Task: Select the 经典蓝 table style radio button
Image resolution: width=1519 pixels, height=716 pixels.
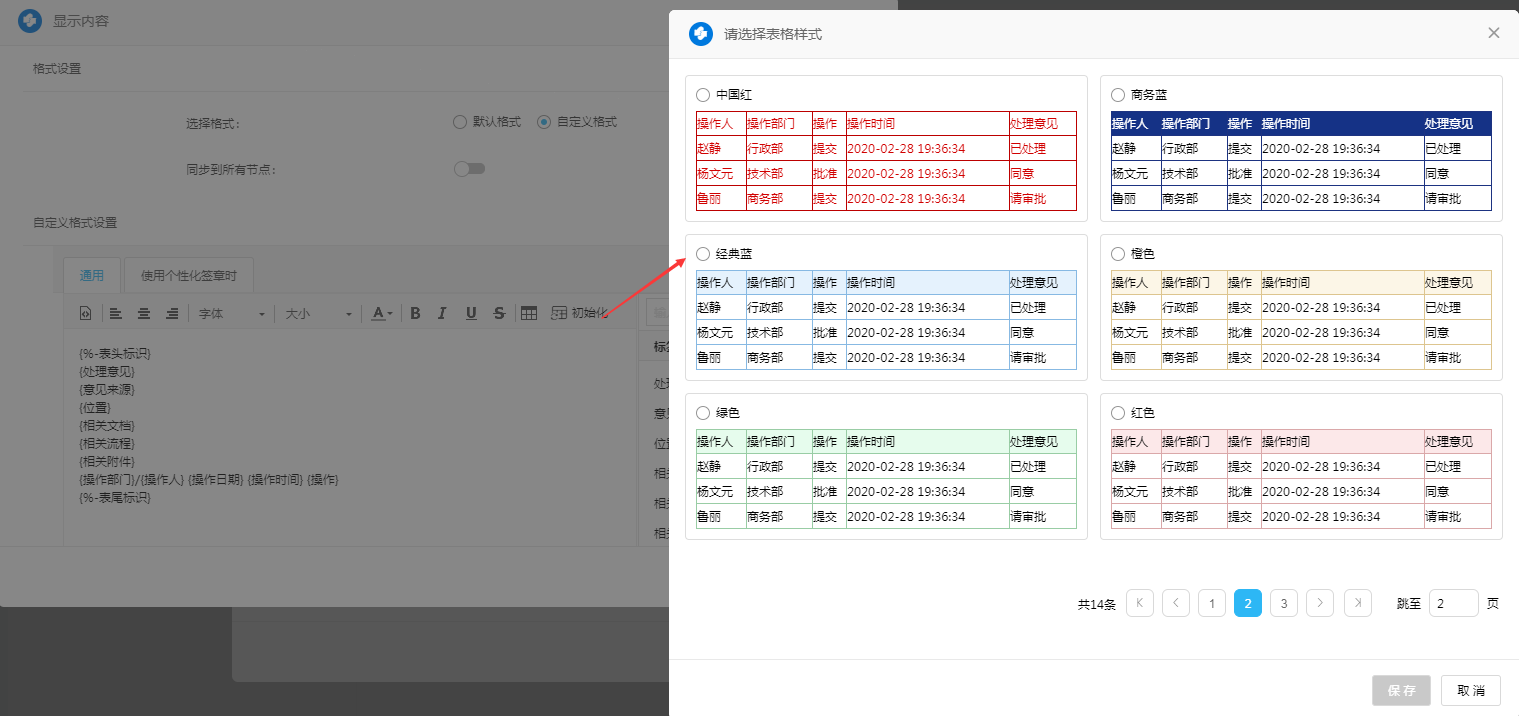Action: [x=703, y=254]
